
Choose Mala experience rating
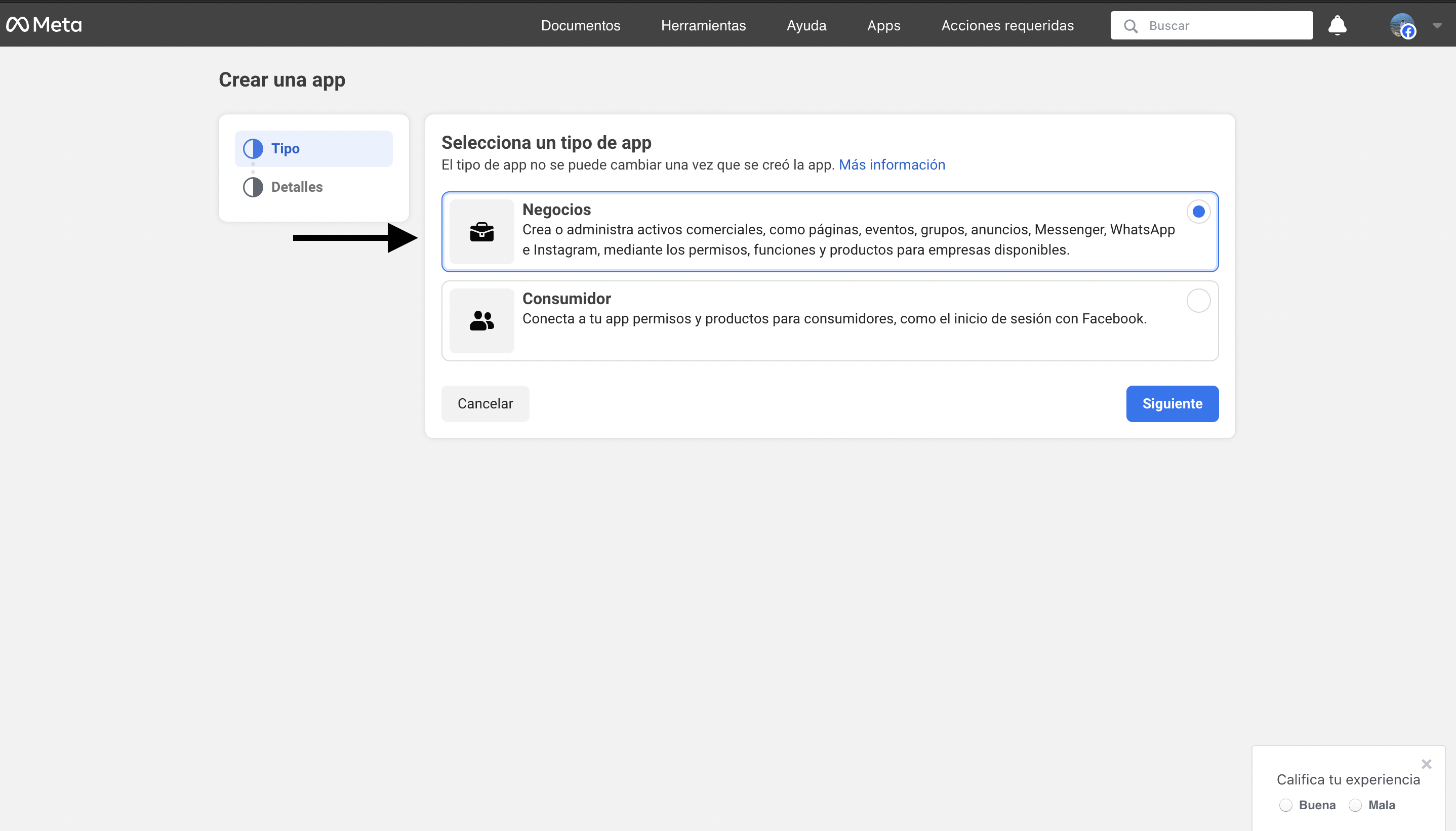[x=1355, y=805]
